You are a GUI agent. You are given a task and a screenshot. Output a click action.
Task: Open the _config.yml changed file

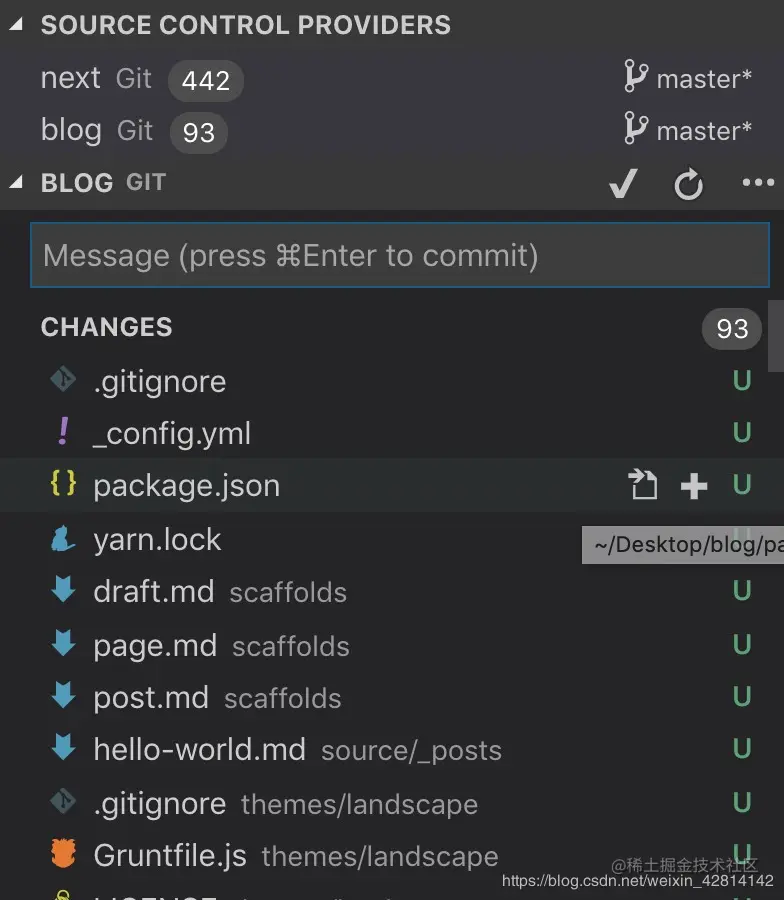[x=172, y=434]
